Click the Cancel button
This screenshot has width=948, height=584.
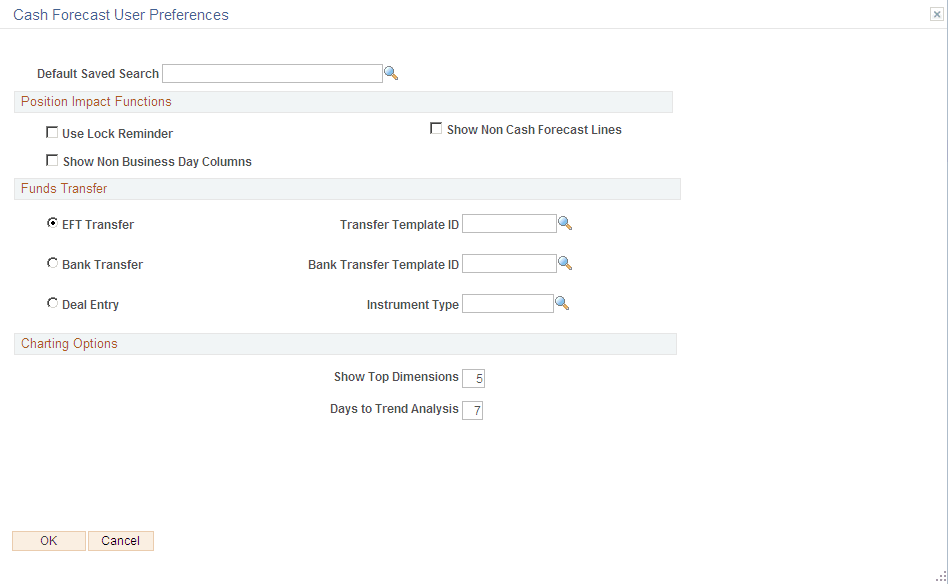tap(120, 540)
